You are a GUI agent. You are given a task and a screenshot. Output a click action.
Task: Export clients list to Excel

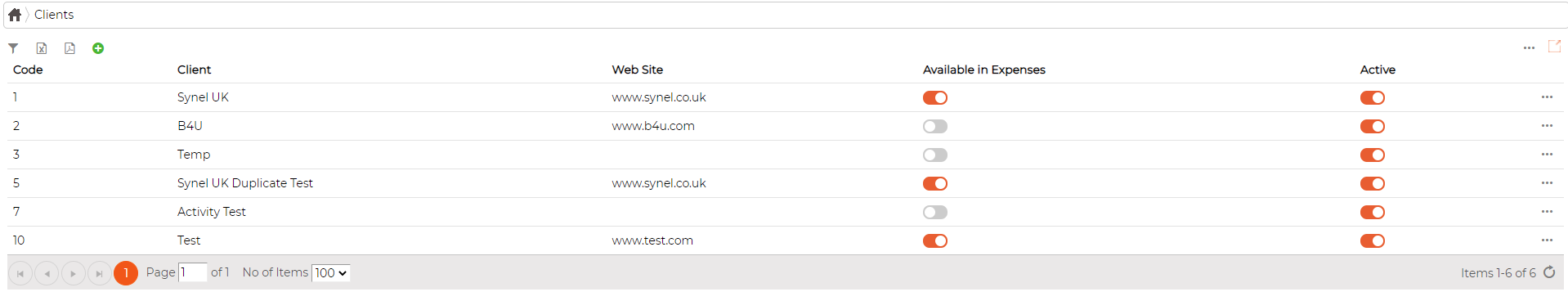coord(42,48)
